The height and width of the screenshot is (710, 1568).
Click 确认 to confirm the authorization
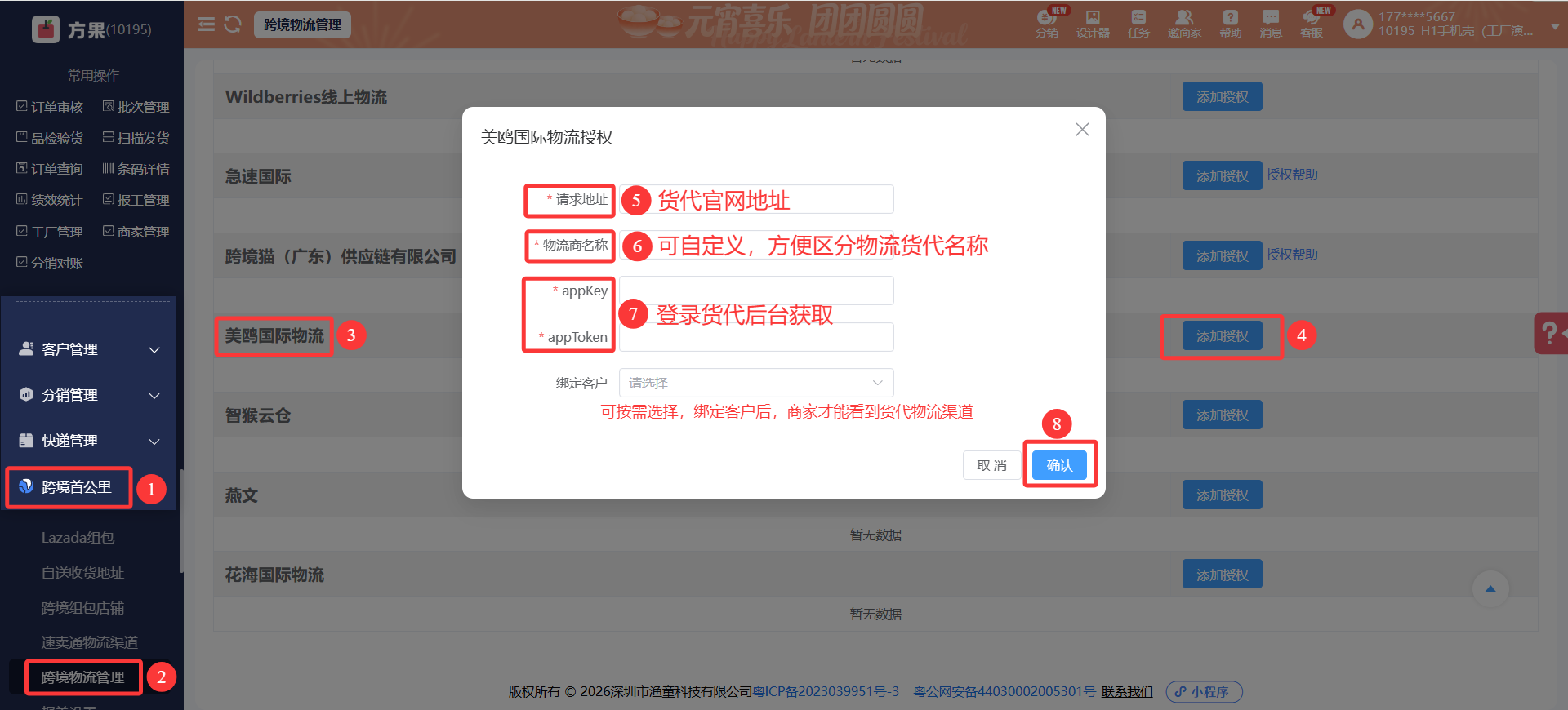(1059, 465)
